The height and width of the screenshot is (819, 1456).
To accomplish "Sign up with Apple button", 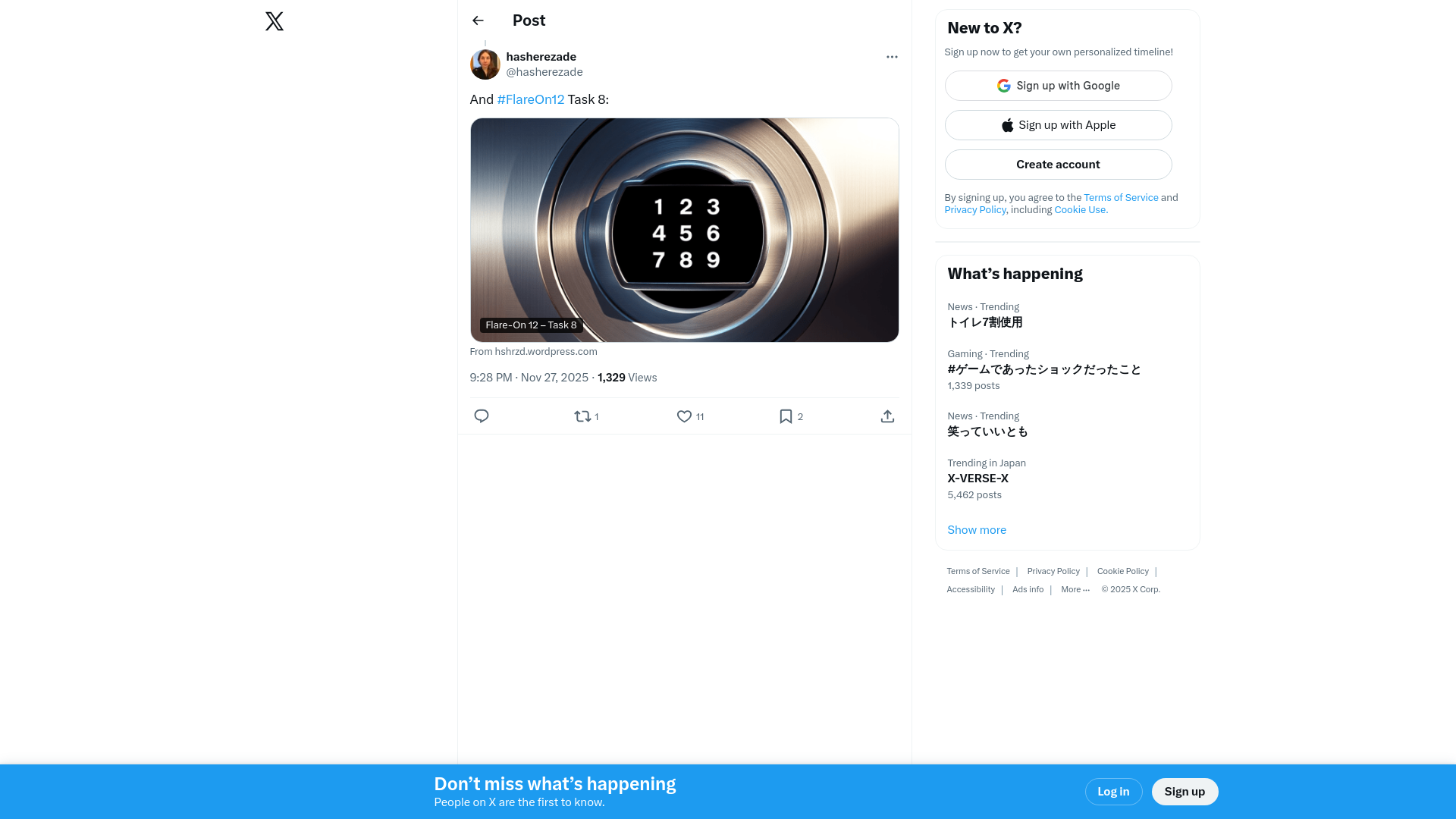I will tap(1058, 125).
